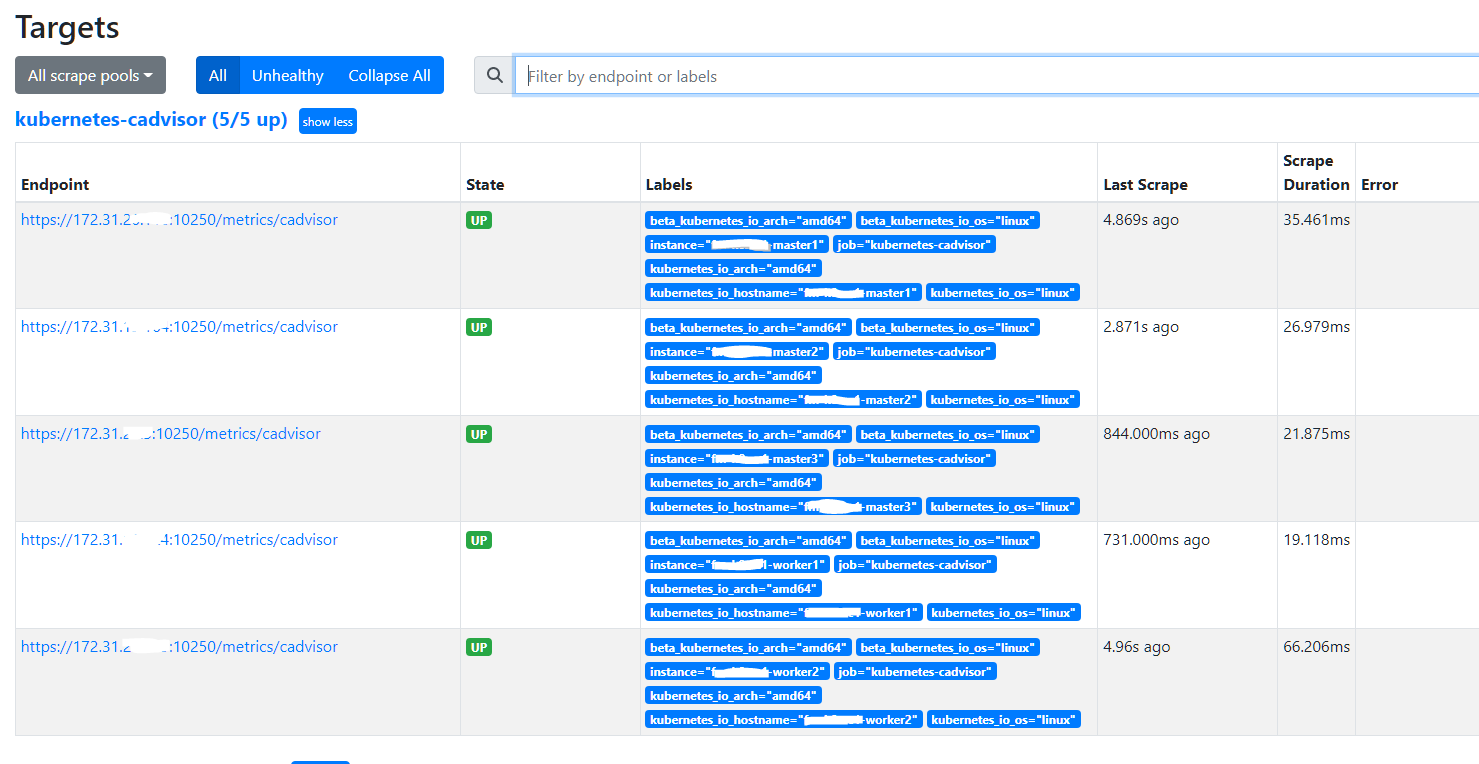
Task: Click the search magnifier icon
Action: tap(494, 76)
